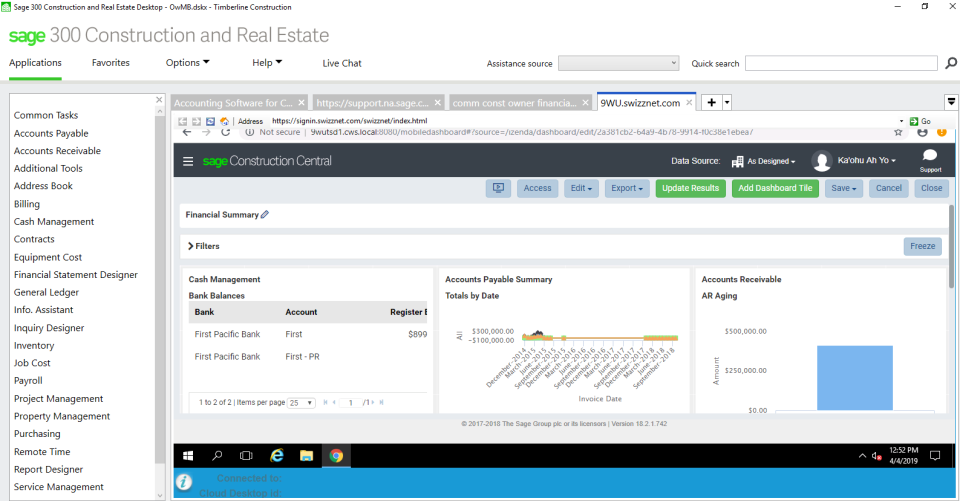Open the Export dropdown button
This screenshot has width=960, height=501.
[627, 188]
